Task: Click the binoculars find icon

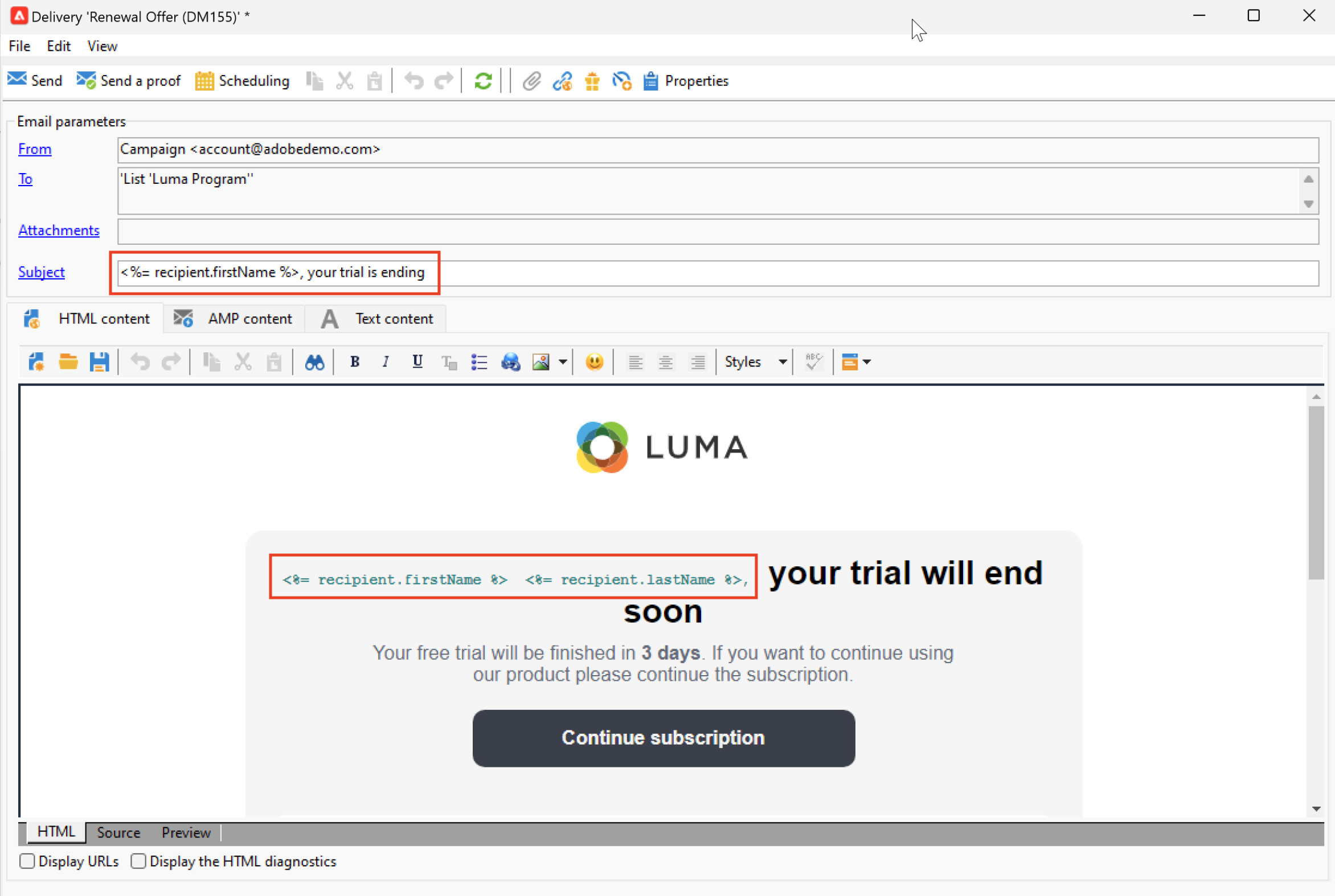Action: pos(314,361)
